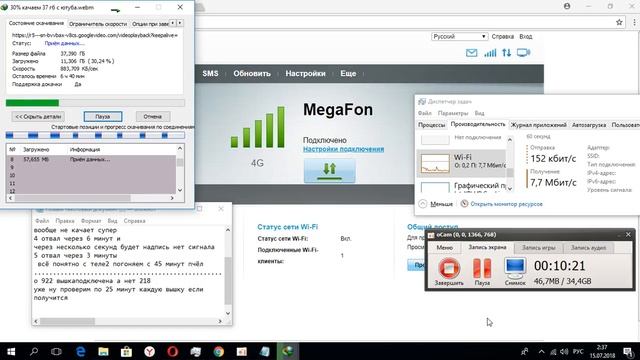The image size is (640, 360).
Task: Open the Журнал приложений tab in Task Manager
Action: coord(538,125)
